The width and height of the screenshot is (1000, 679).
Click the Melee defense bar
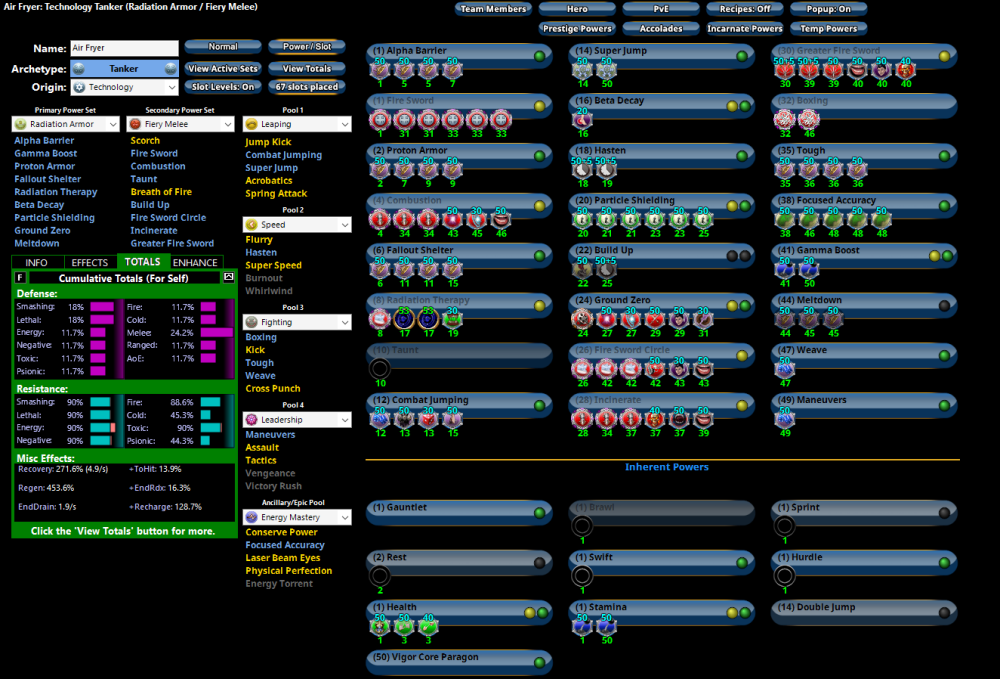coord(215,332)
